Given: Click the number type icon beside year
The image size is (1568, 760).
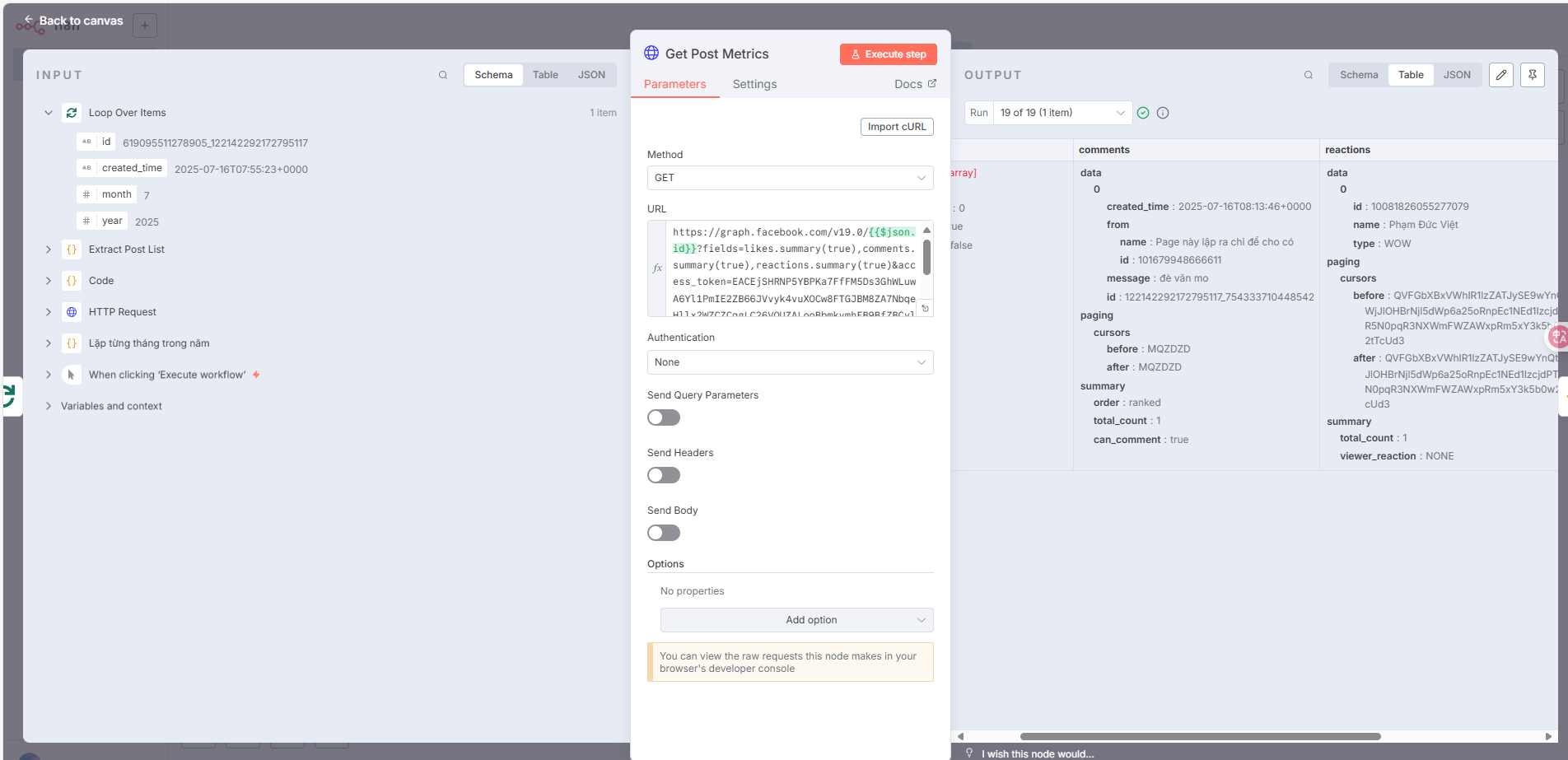Looking at the screenshot, I should (x=86, y=221).
